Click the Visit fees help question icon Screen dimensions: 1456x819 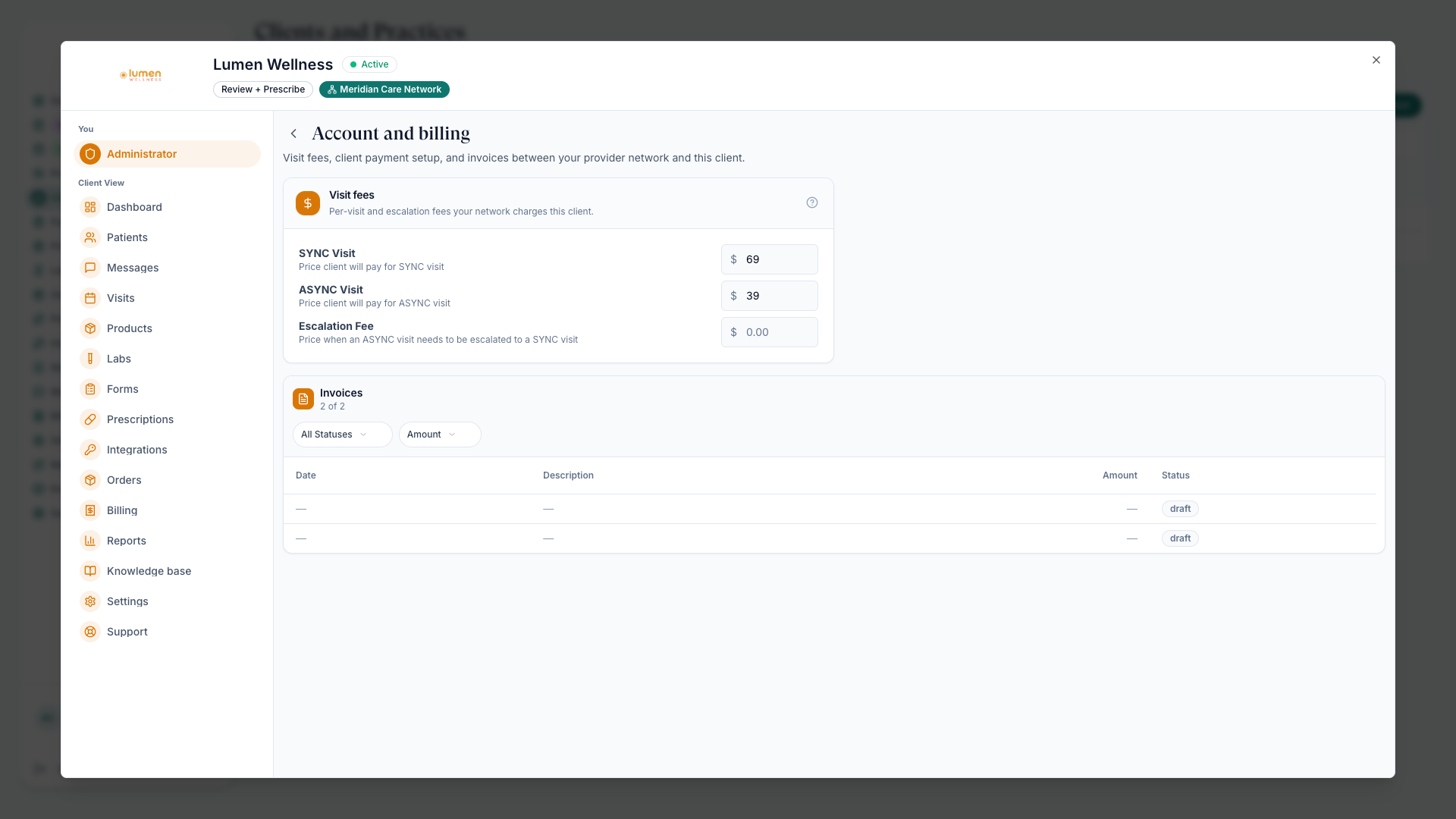point(812,202)
